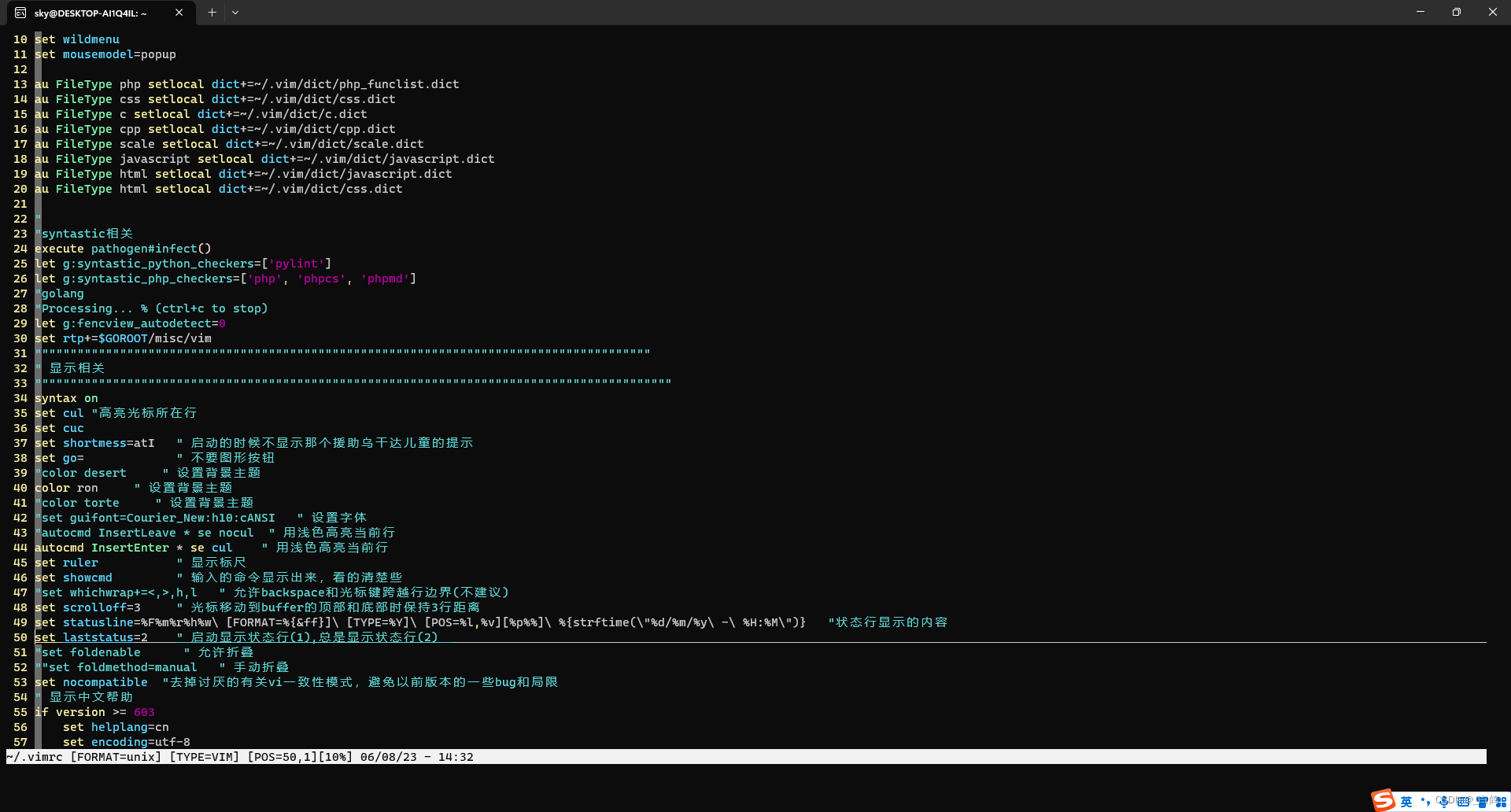This screenshot has height=812, width=1511.
Task: Click 'rtp+=$GOROOT/misc/vim' on line 30
Action: [x=137, y=338]
